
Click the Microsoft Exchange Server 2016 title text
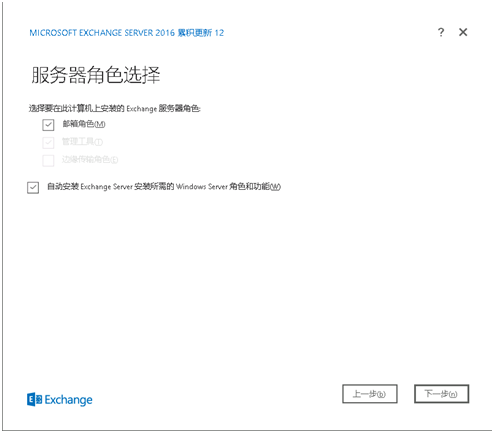point(102,33)
